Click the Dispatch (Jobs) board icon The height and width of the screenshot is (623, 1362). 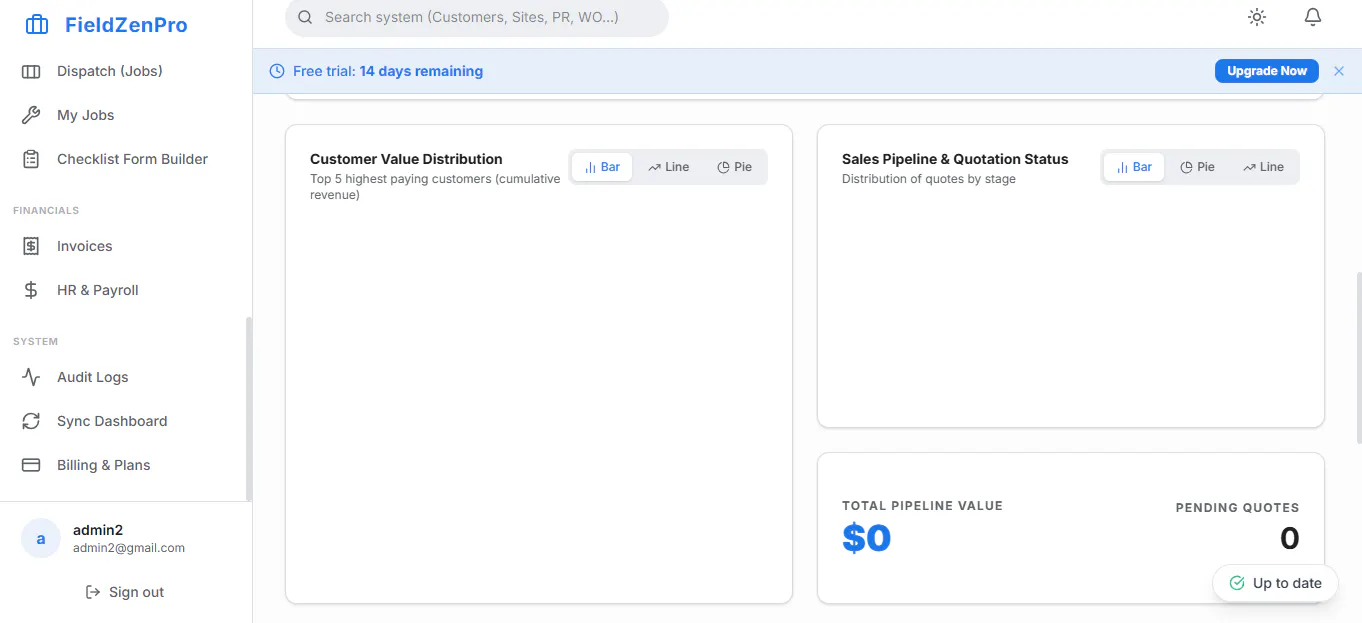click(x=31, y=71)
